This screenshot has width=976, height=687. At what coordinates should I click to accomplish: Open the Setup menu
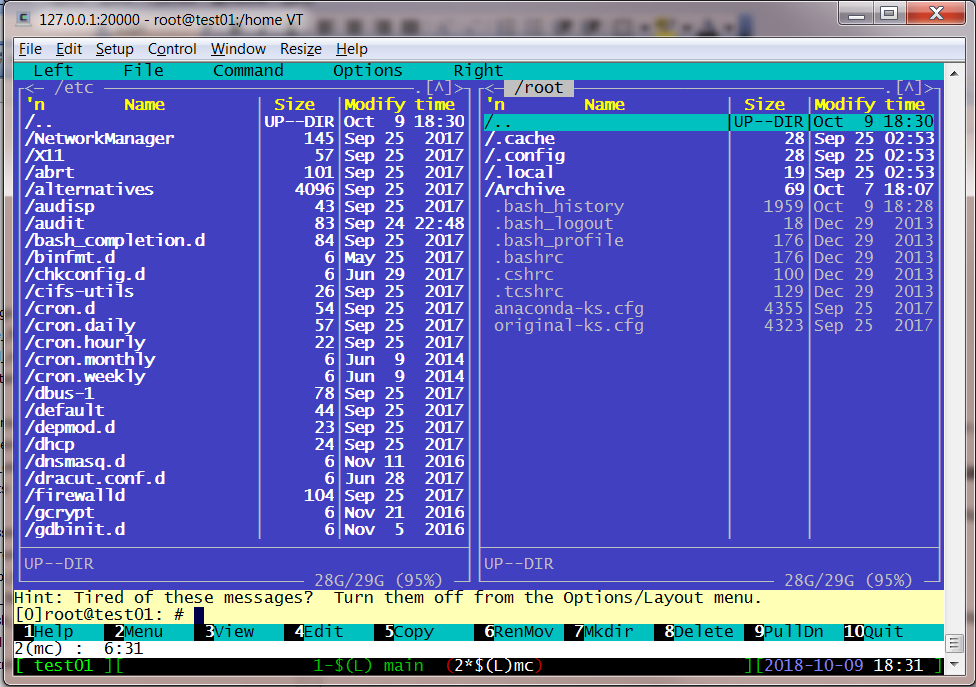114,49
